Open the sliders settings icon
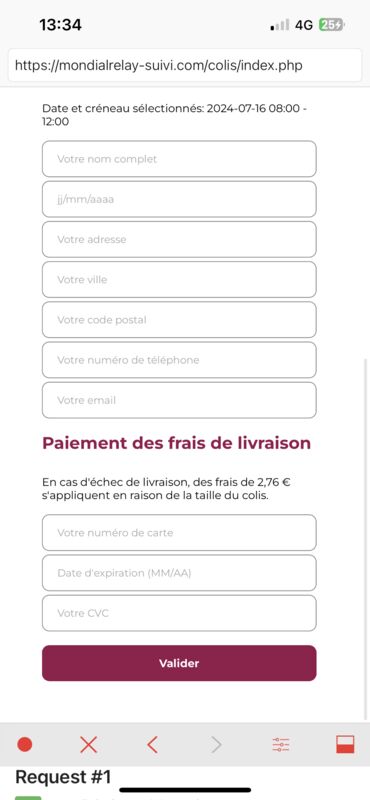The height and width of the screenshot is (800, 370). click(x=281, y=745)
